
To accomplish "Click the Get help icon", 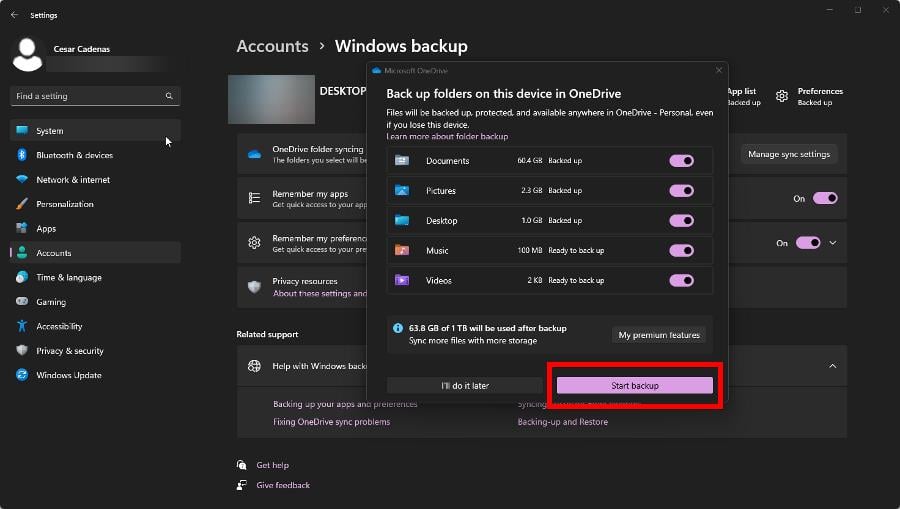I will coord(242,465).
